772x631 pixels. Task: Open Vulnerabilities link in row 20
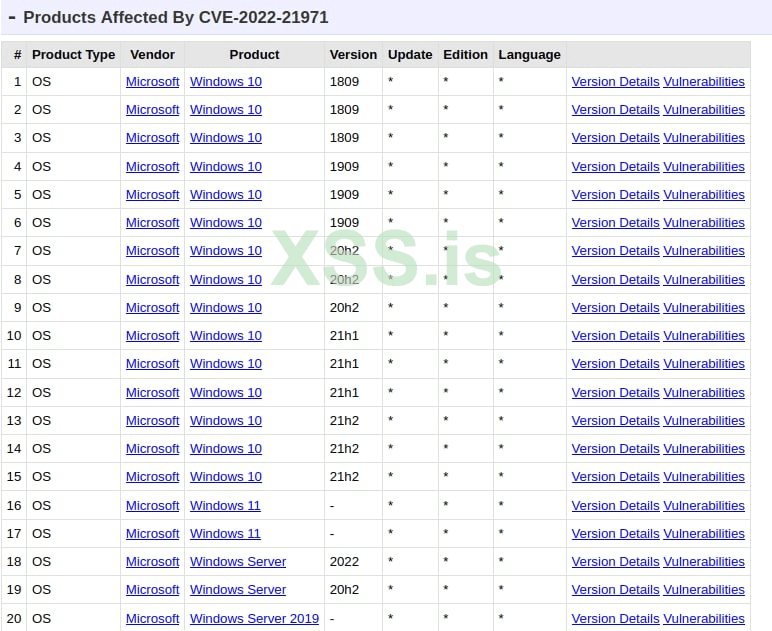coord(704,619)
